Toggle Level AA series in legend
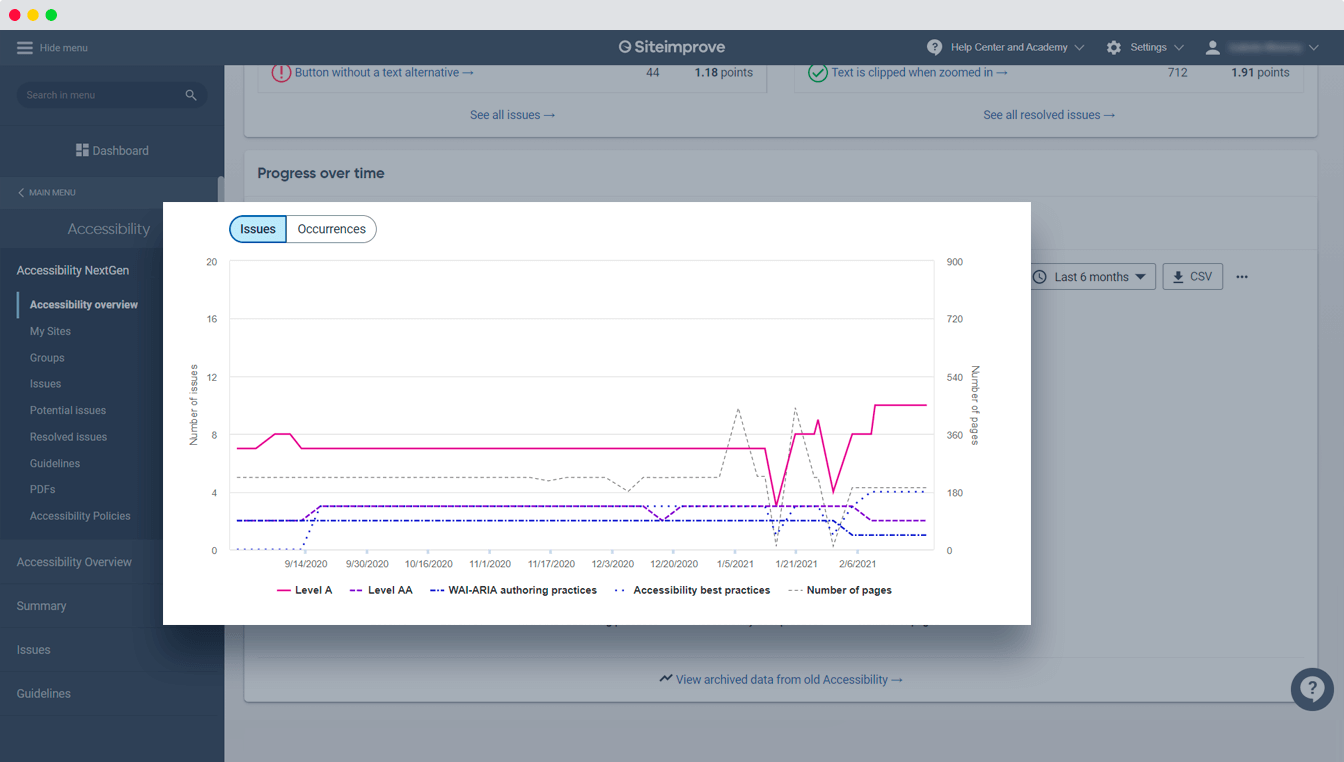 (380, 590)
